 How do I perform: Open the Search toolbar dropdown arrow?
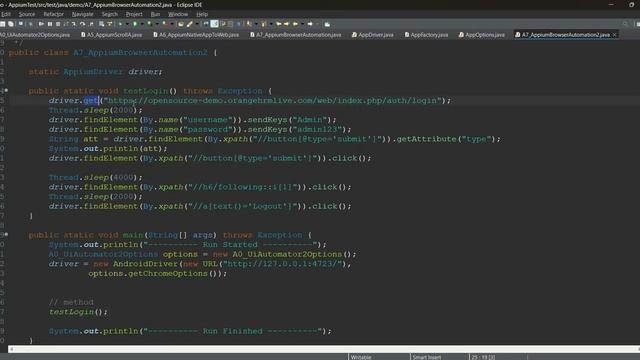pos(197,24)
